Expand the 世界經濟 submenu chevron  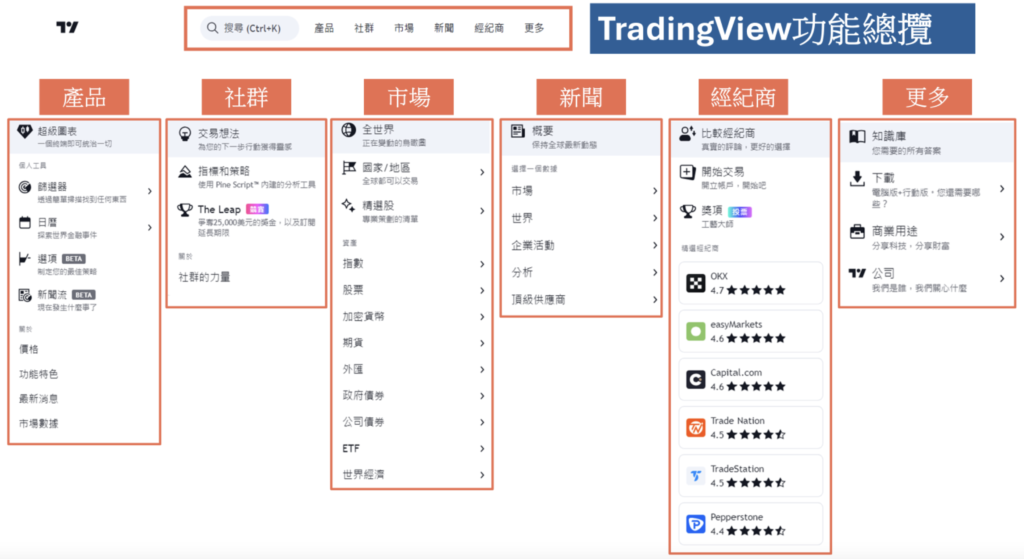tap(482, 475)
